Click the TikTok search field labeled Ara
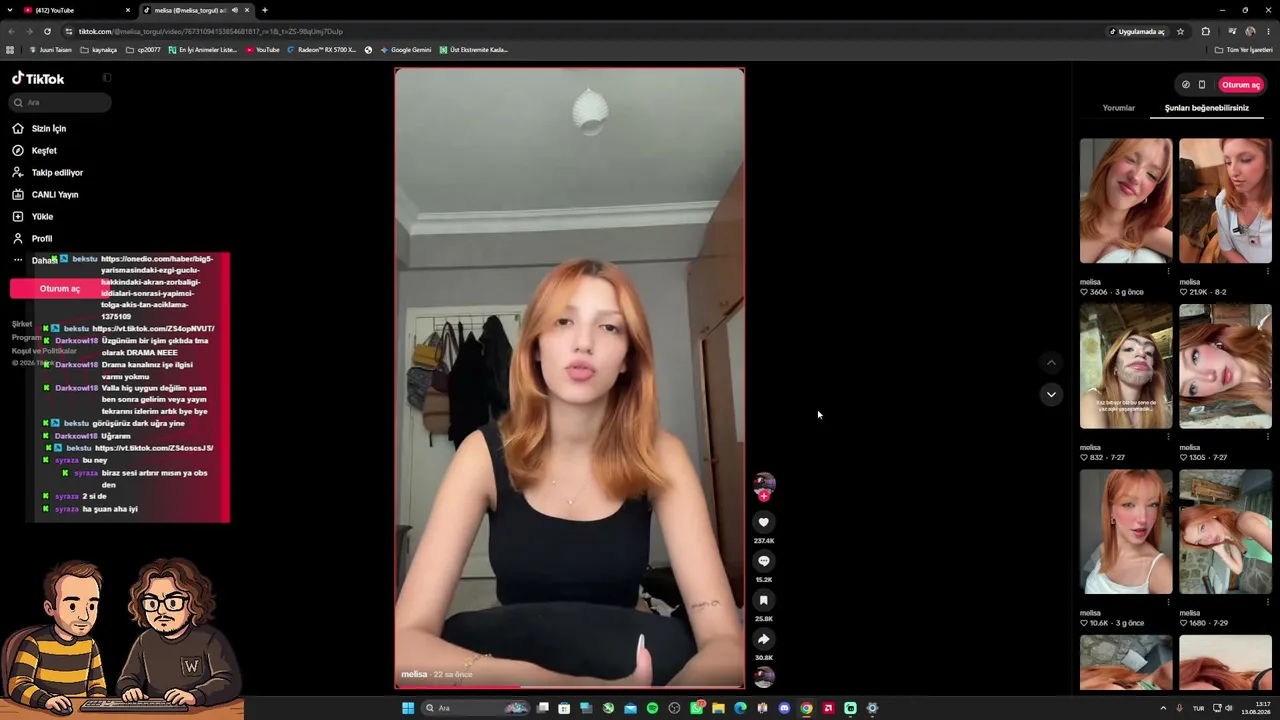 (61, 102)
